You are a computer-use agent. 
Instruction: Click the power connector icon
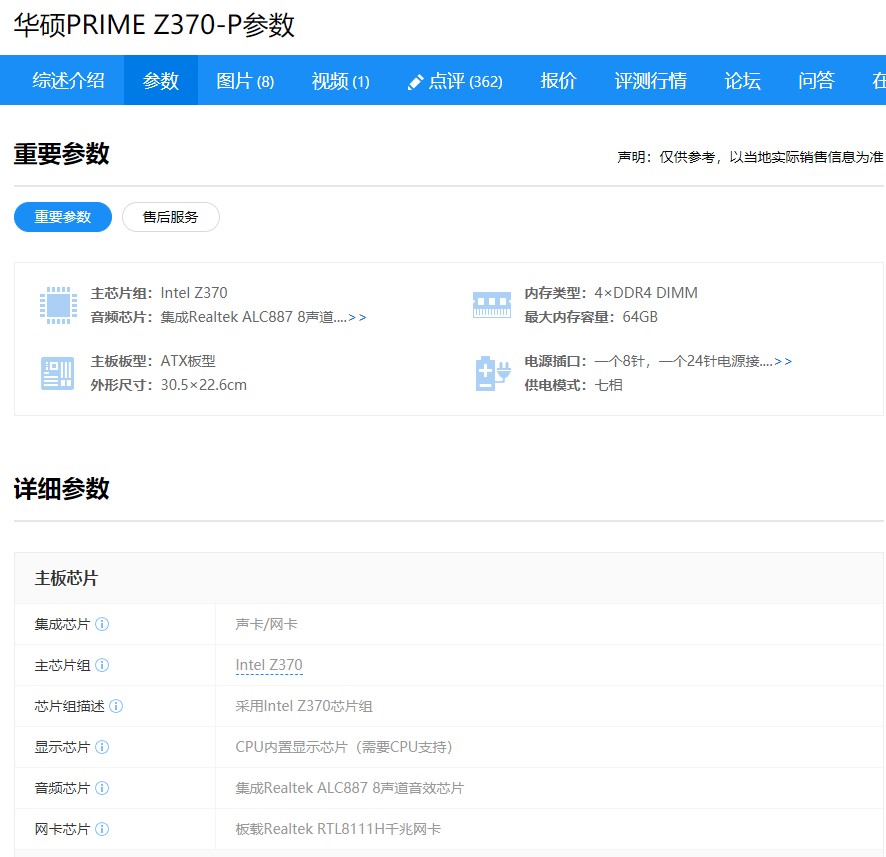coord(493,373)
